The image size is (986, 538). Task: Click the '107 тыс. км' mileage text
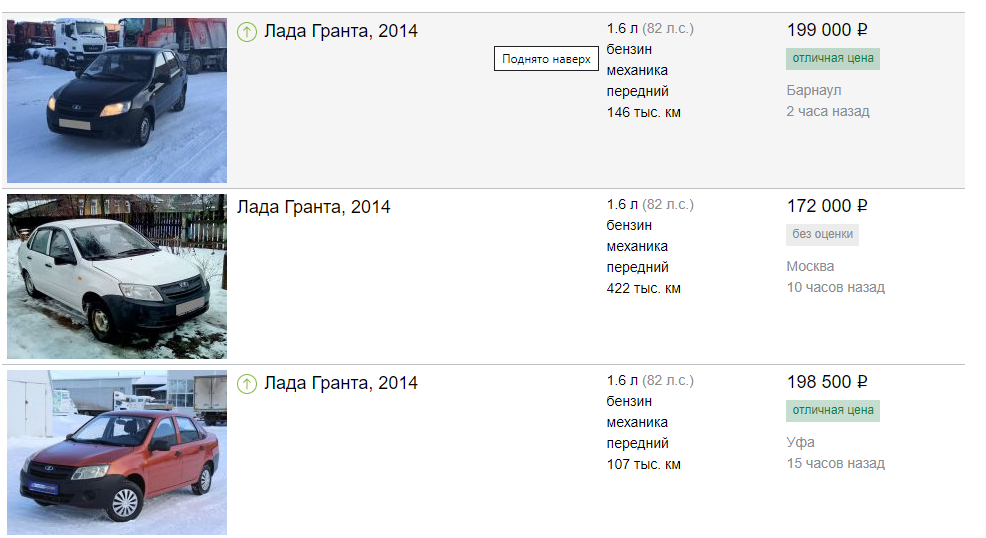[x=643, y=465]
